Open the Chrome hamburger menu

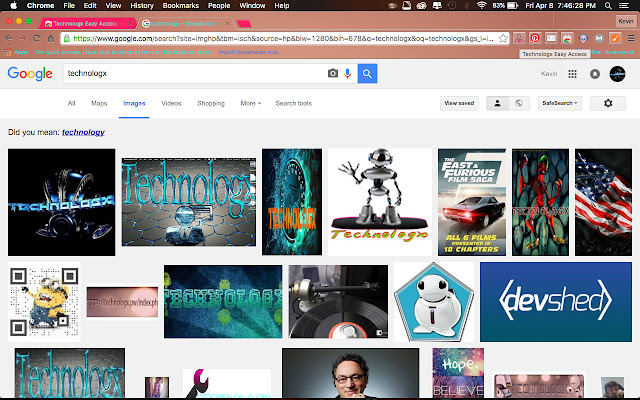(x=631, y=38)
